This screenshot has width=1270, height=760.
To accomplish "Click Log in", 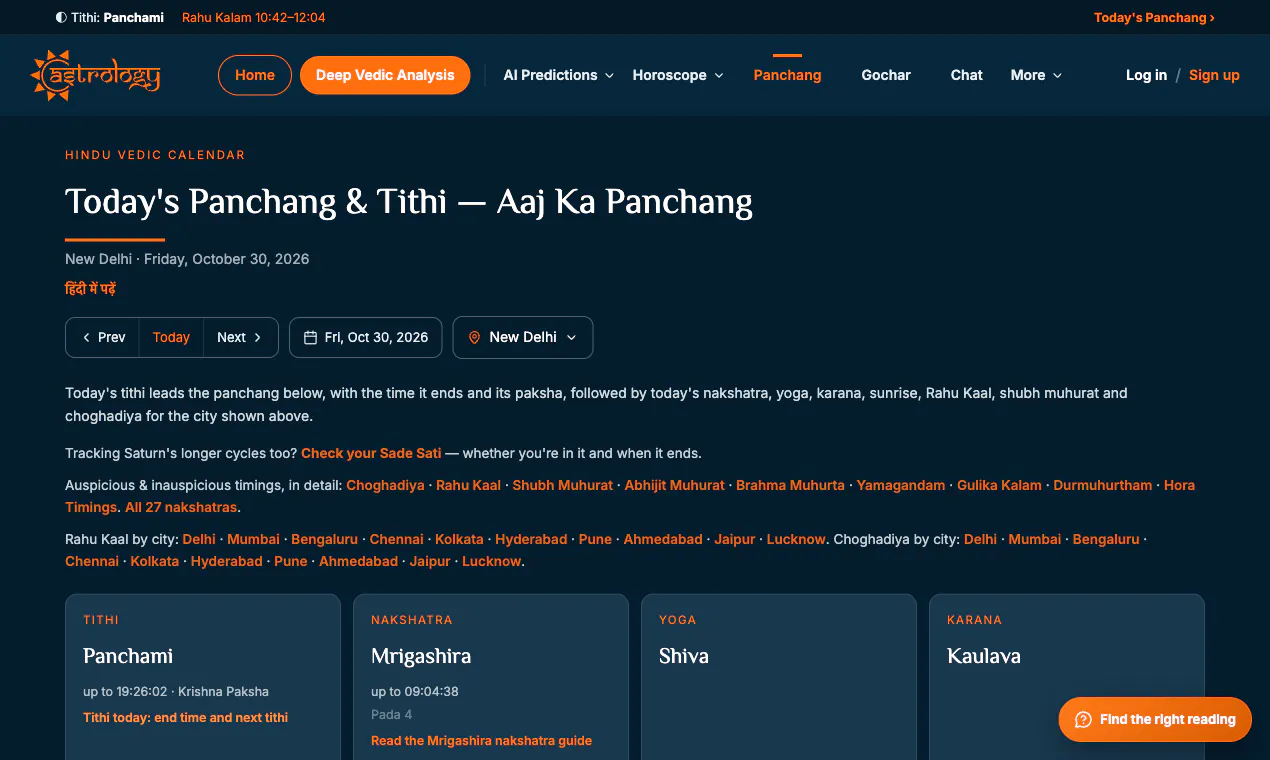I will tap(1146, 75).
